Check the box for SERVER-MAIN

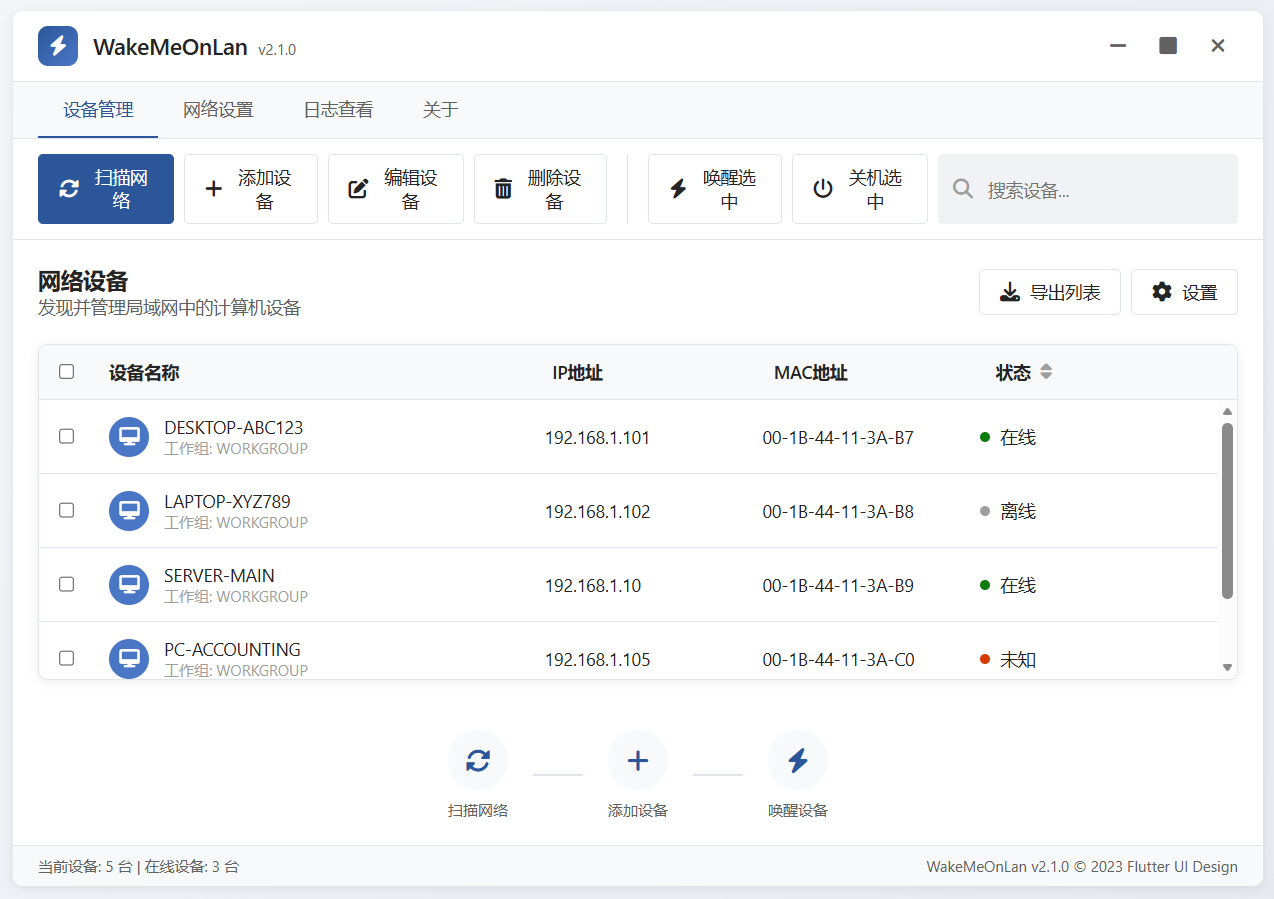[x=67, y=584]
